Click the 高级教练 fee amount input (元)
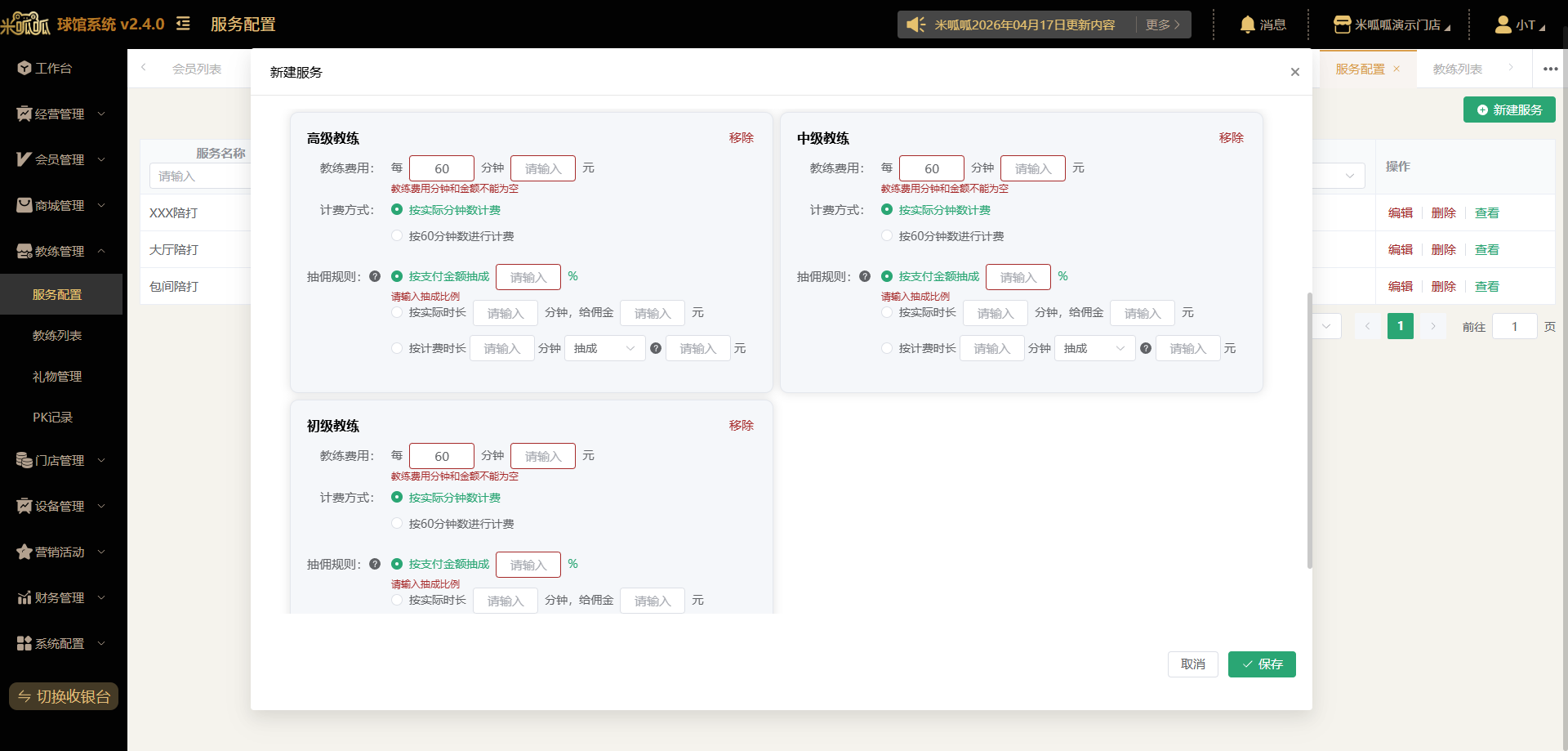Image resolution: width=1568 pixels, height=751 pixels. pos(543,168)
